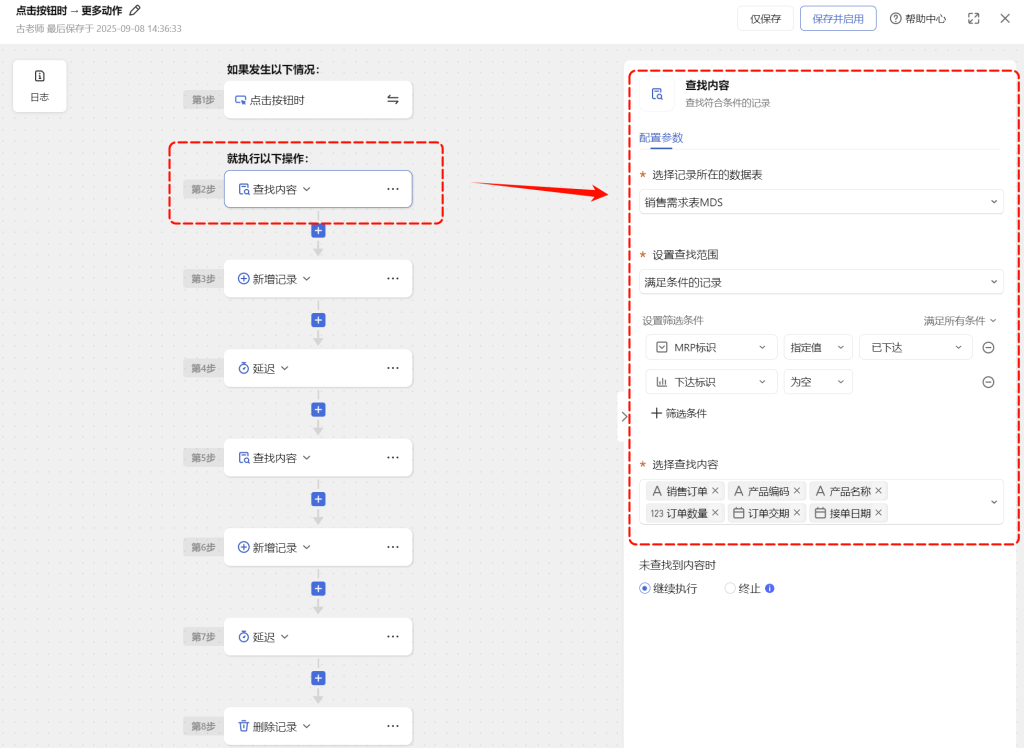Remove the 销售订单 tag

(x=715, y=491)
